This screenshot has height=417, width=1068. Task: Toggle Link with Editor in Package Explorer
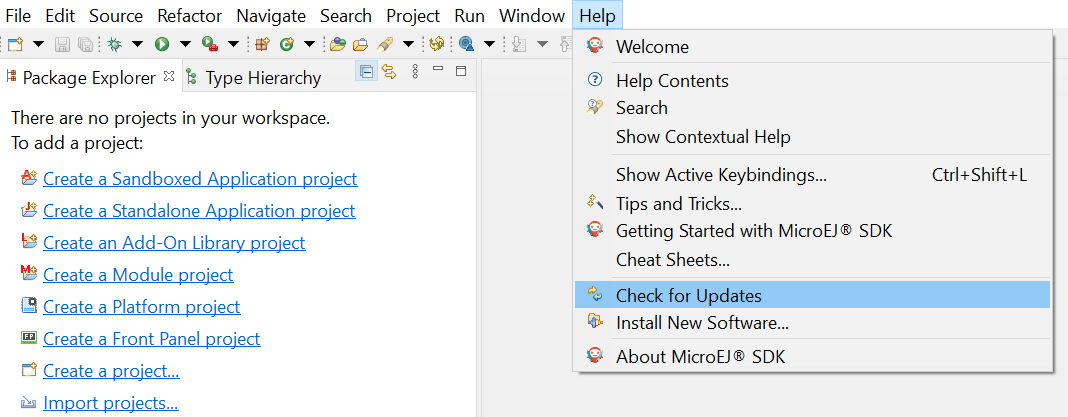(389, 72)
